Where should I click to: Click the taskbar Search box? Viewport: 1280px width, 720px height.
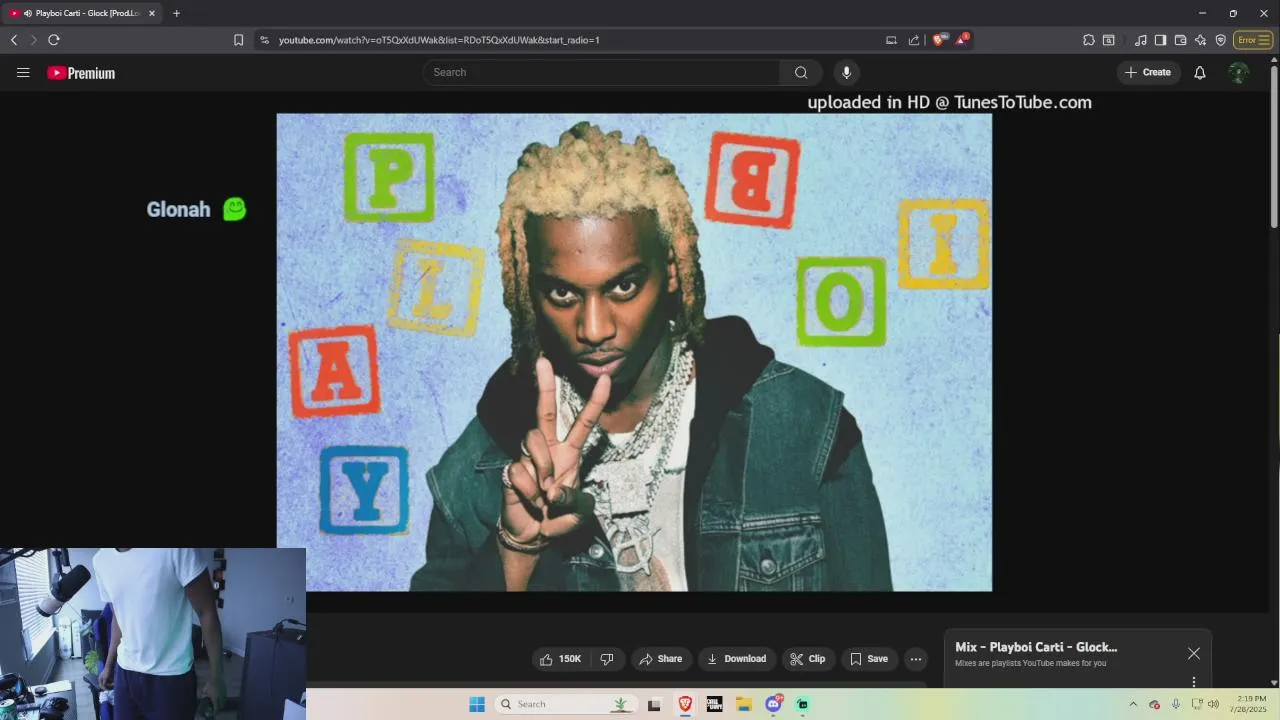(x=566, y=704)
